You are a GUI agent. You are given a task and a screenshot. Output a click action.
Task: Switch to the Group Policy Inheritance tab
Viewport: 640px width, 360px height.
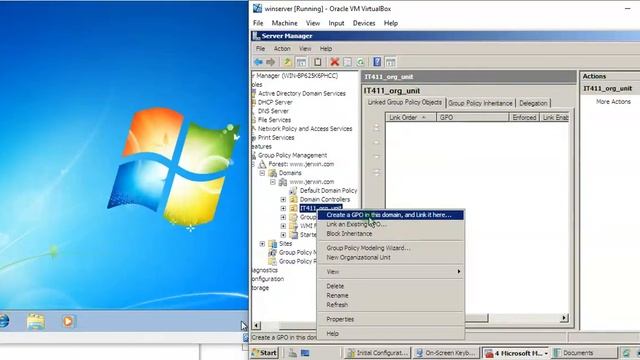pos(480,103)
